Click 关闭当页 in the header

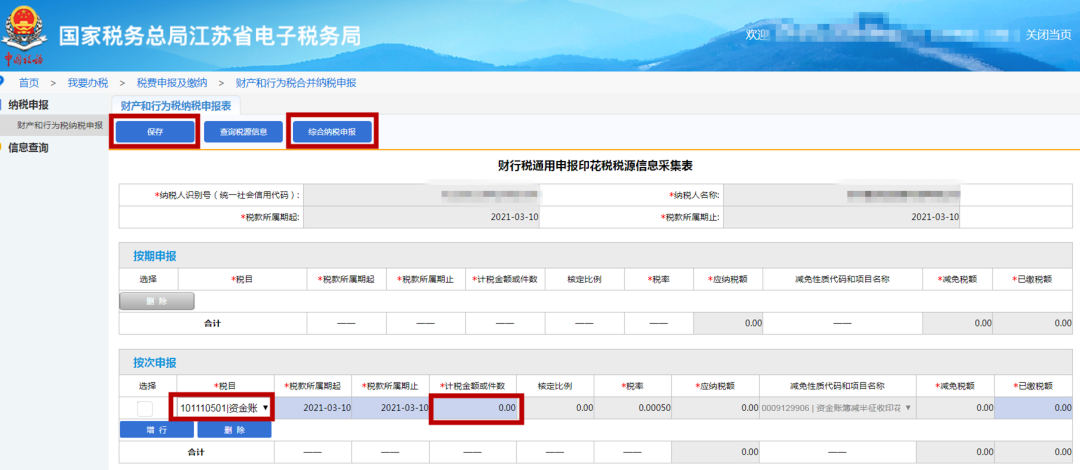[1048, 34]
